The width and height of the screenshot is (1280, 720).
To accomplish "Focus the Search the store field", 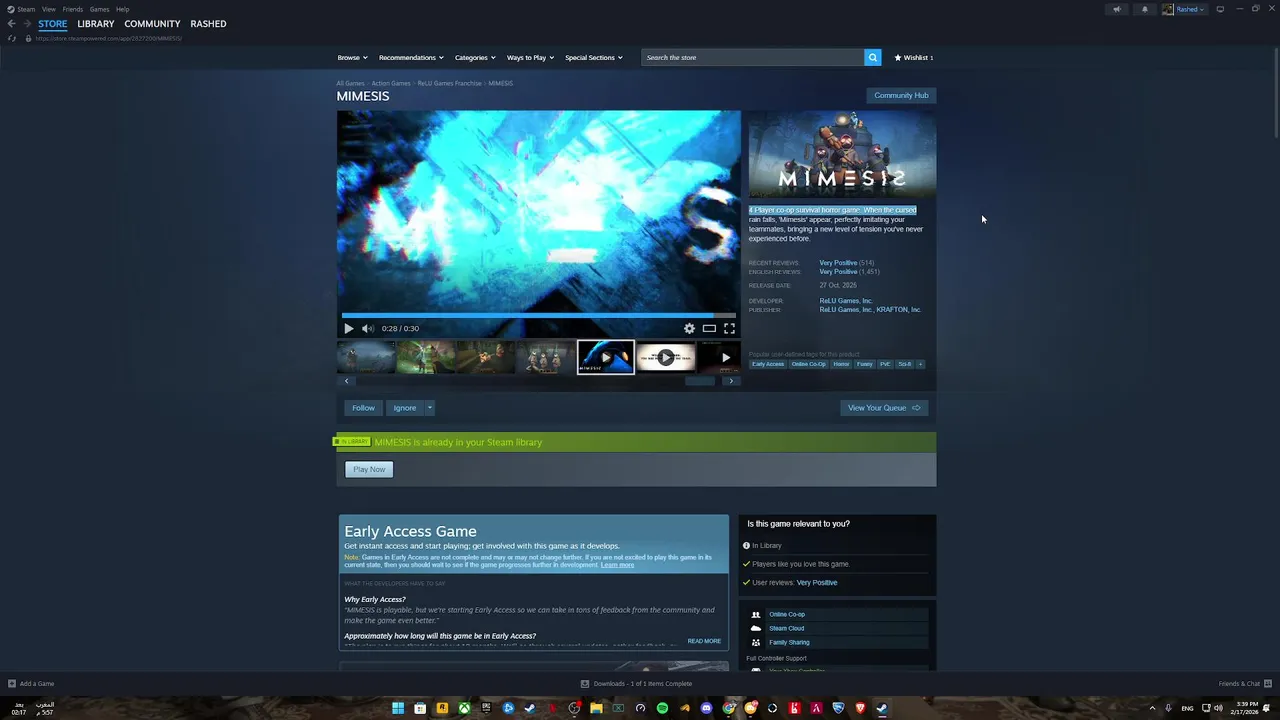I will click(x=753, y=57).
